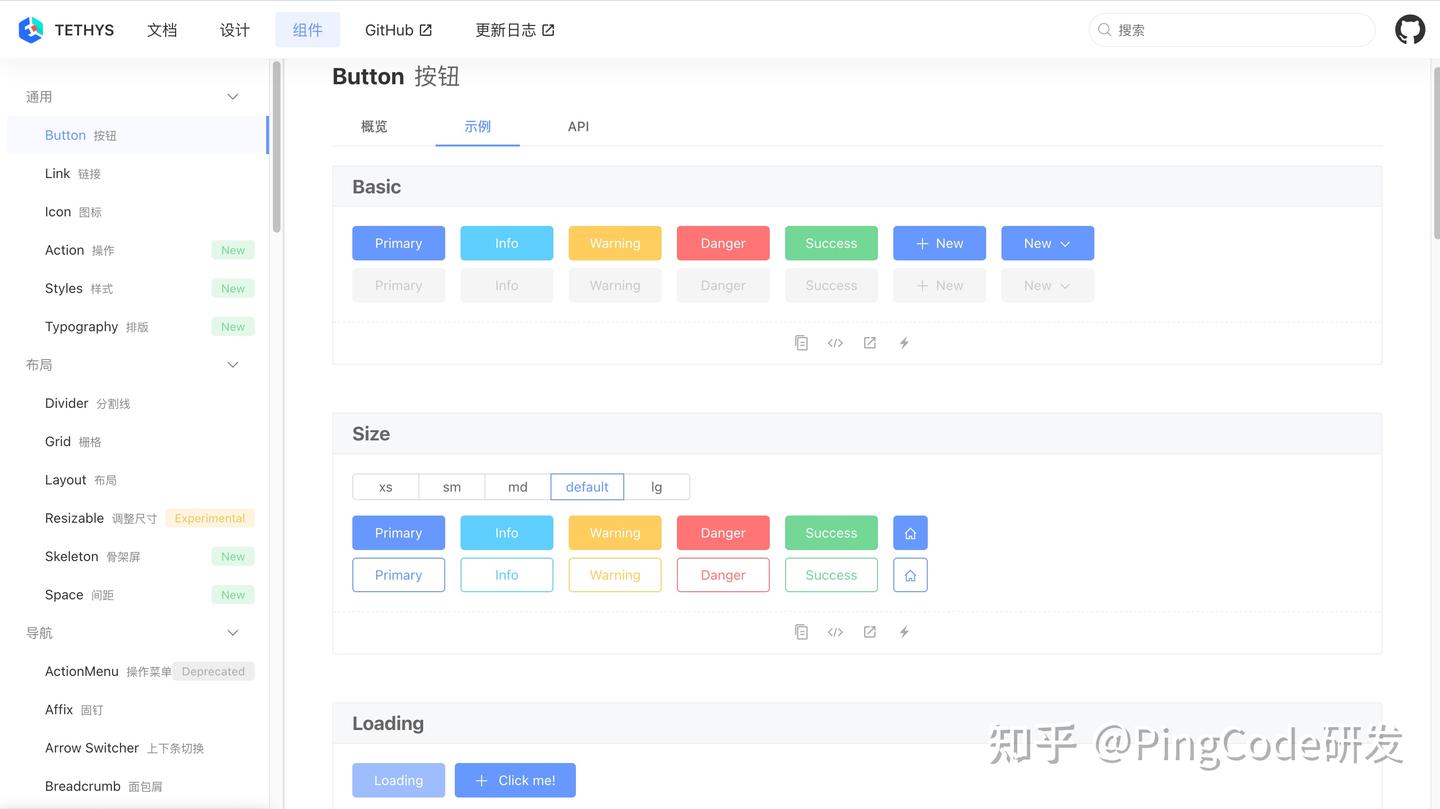Image resolution: width=1440 pixels, height=809 pixels.
Task: Click lightning bolt icon in Size example
Action: pos(904,632)
